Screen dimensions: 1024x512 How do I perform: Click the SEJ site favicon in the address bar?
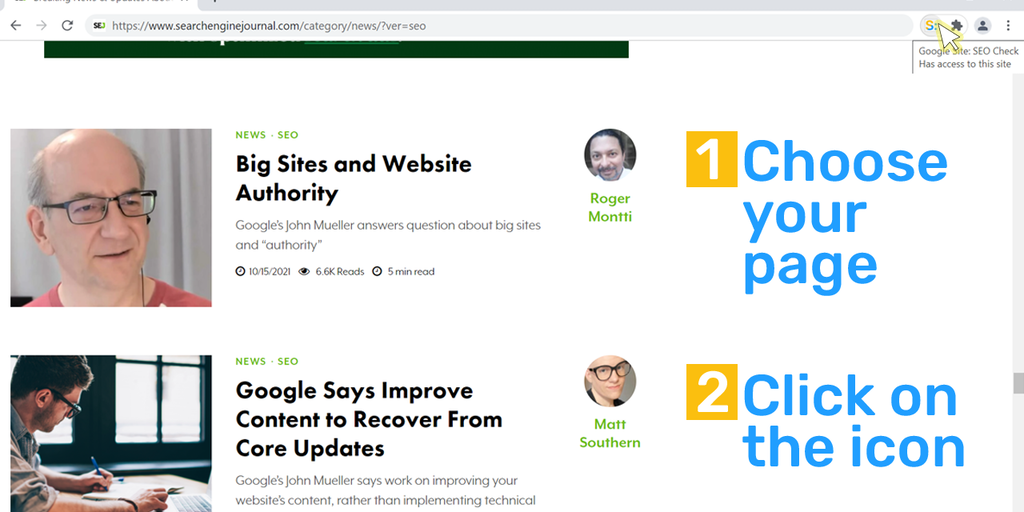tap(99, 26)
